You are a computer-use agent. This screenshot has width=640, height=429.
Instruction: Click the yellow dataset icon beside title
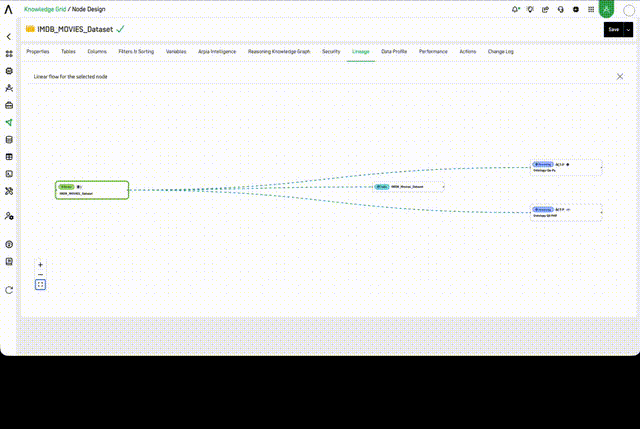(x=30, y=29)
